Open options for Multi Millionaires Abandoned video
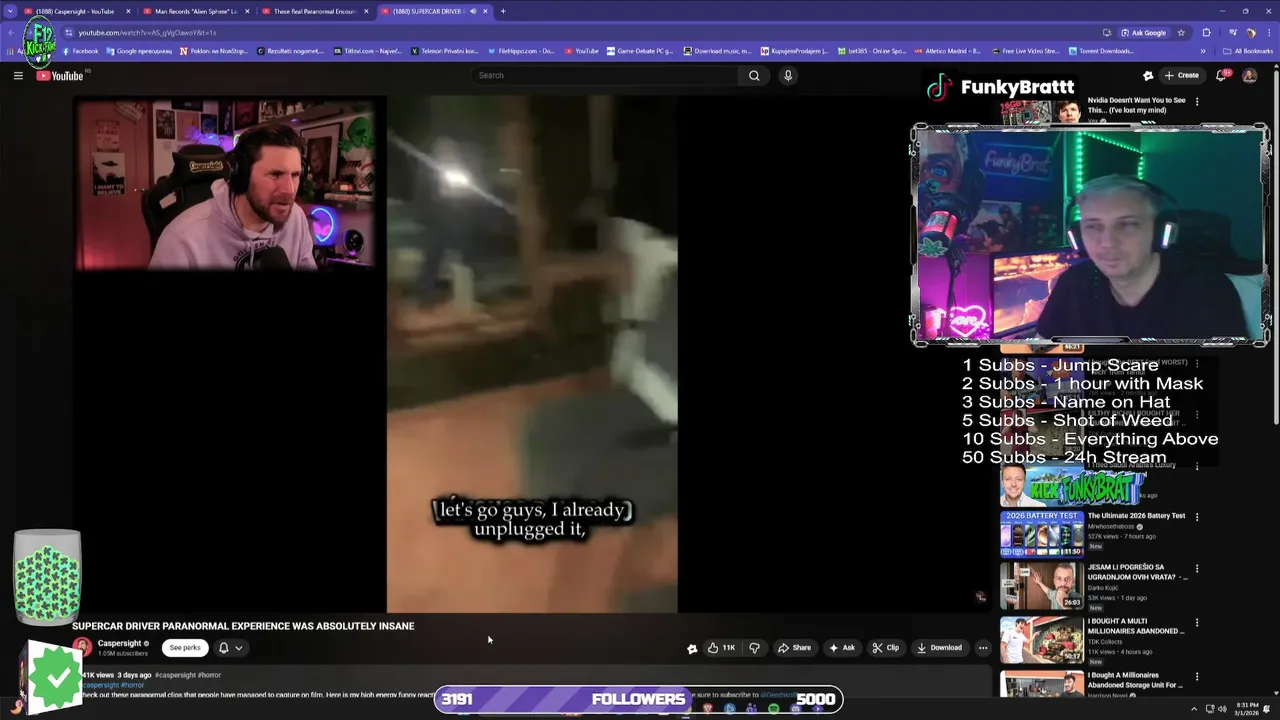 coord(1197,622)
